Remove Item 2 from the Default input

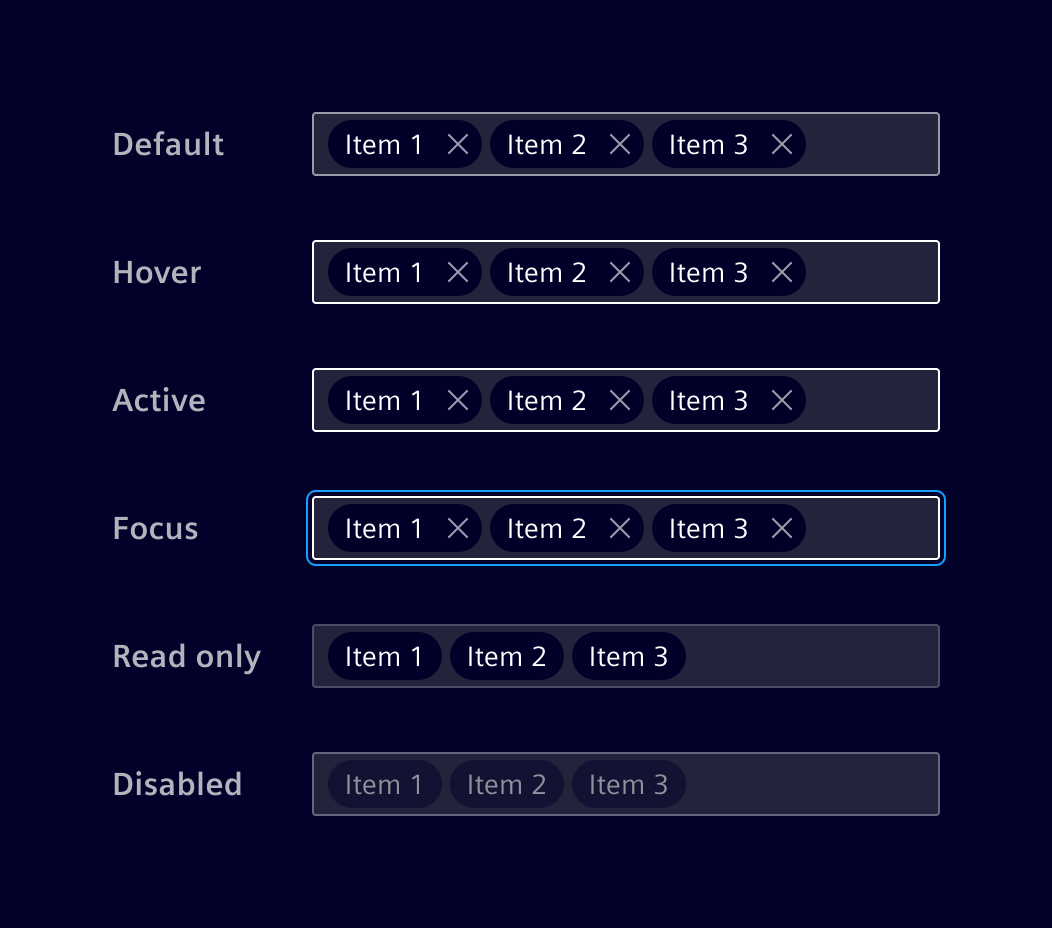tap(620, 144)
